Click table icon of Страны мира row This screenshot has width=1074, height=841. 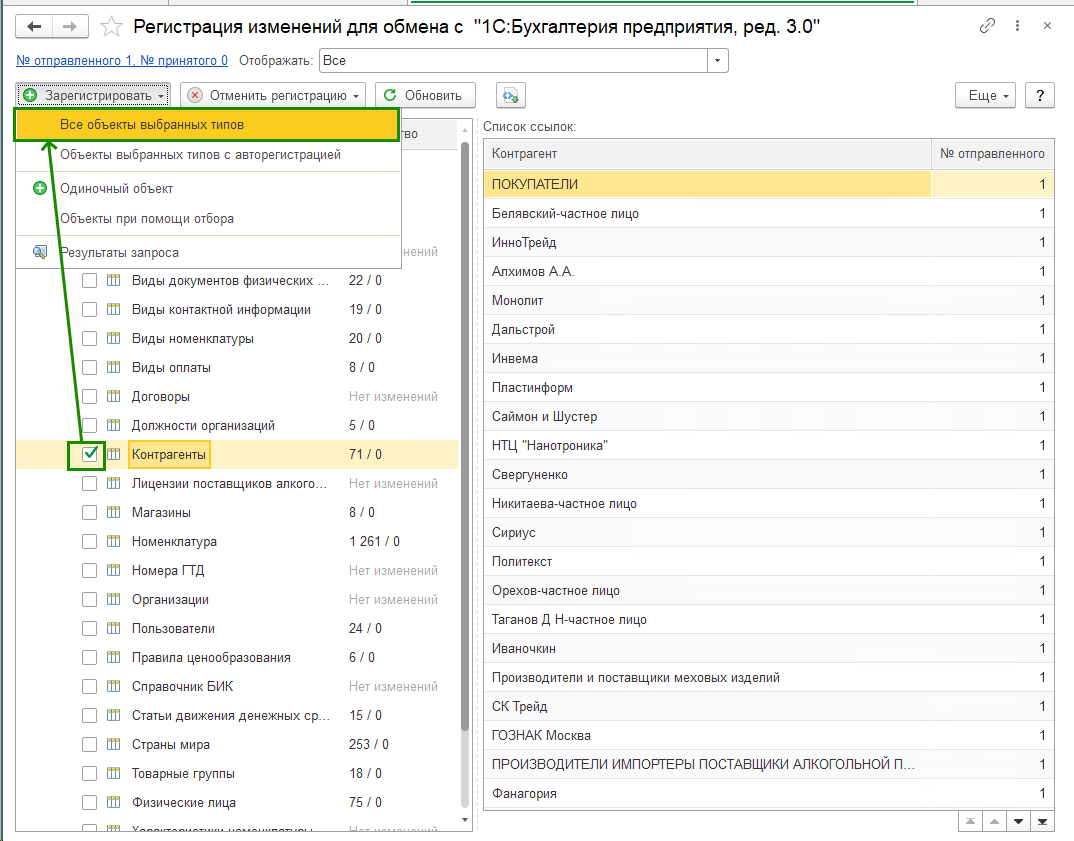pyautogui.click(x=114, y=744)
